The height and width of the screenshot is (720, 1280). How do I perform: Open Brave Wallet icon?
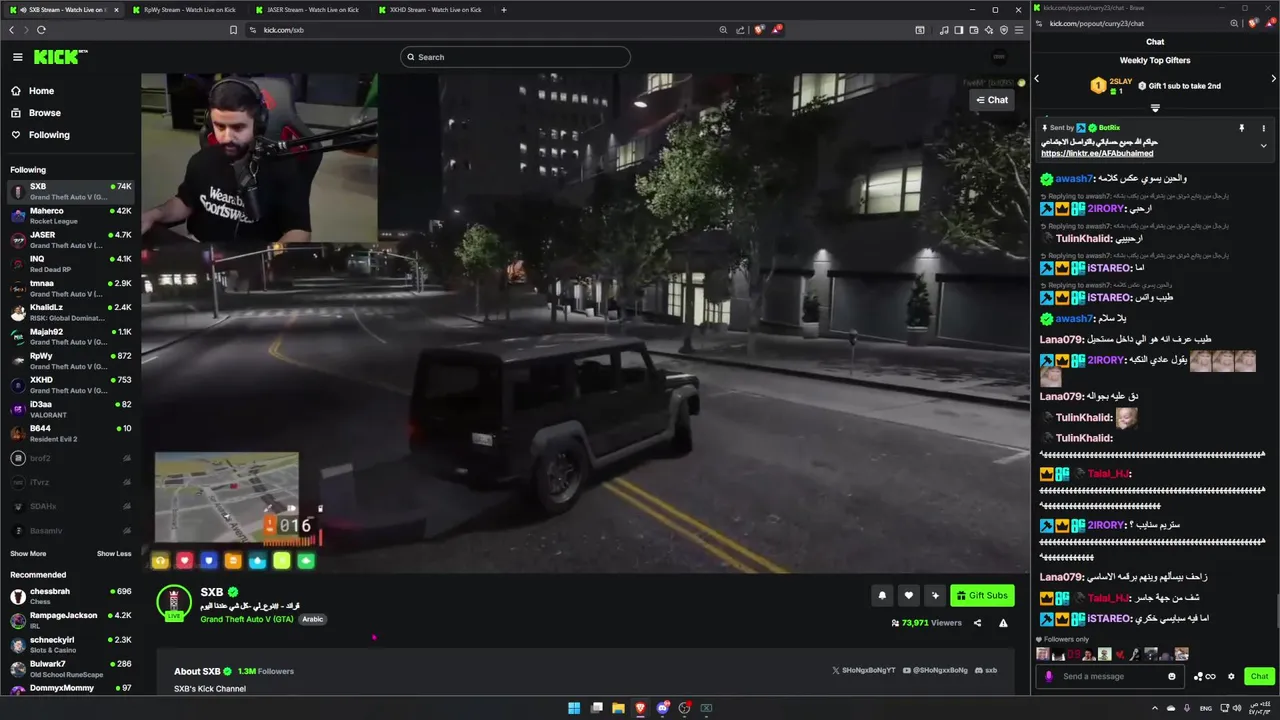(x=973, y=30)
